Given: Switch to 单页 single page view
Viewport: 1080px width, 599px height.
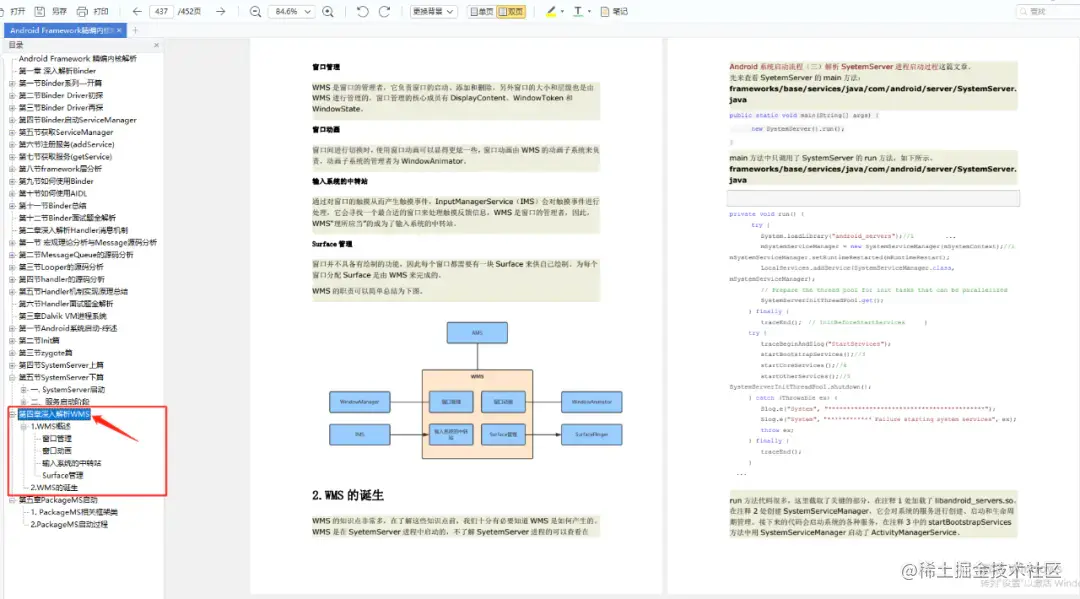Looking at the screenshot, I should (482, 12).
